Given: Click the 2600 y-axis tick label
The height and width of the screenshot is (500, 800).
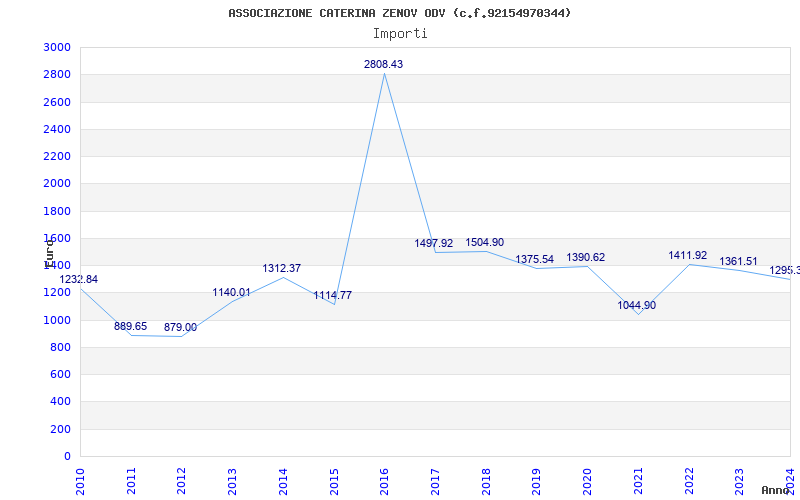Looking at the screenshot, I should point(57,102).
